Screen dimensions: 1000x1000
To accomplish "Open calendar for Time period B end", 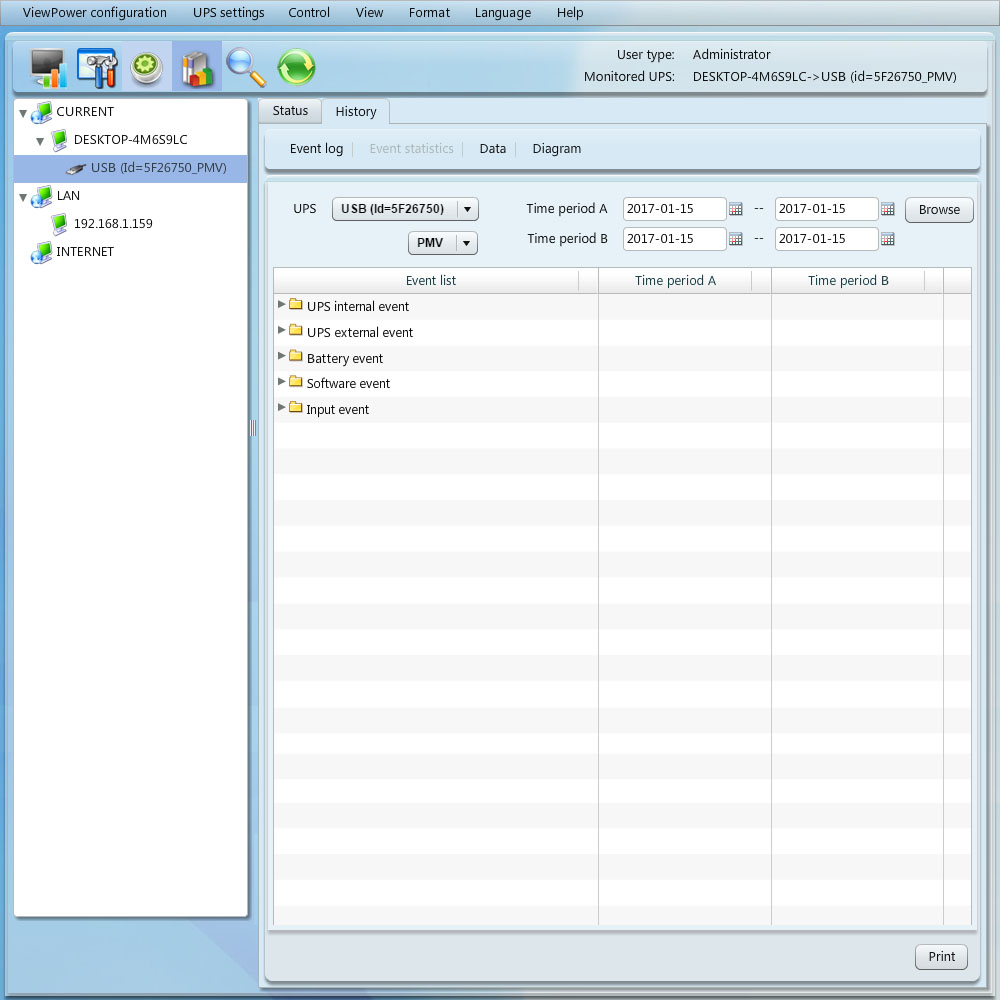I will click(887, 239).
